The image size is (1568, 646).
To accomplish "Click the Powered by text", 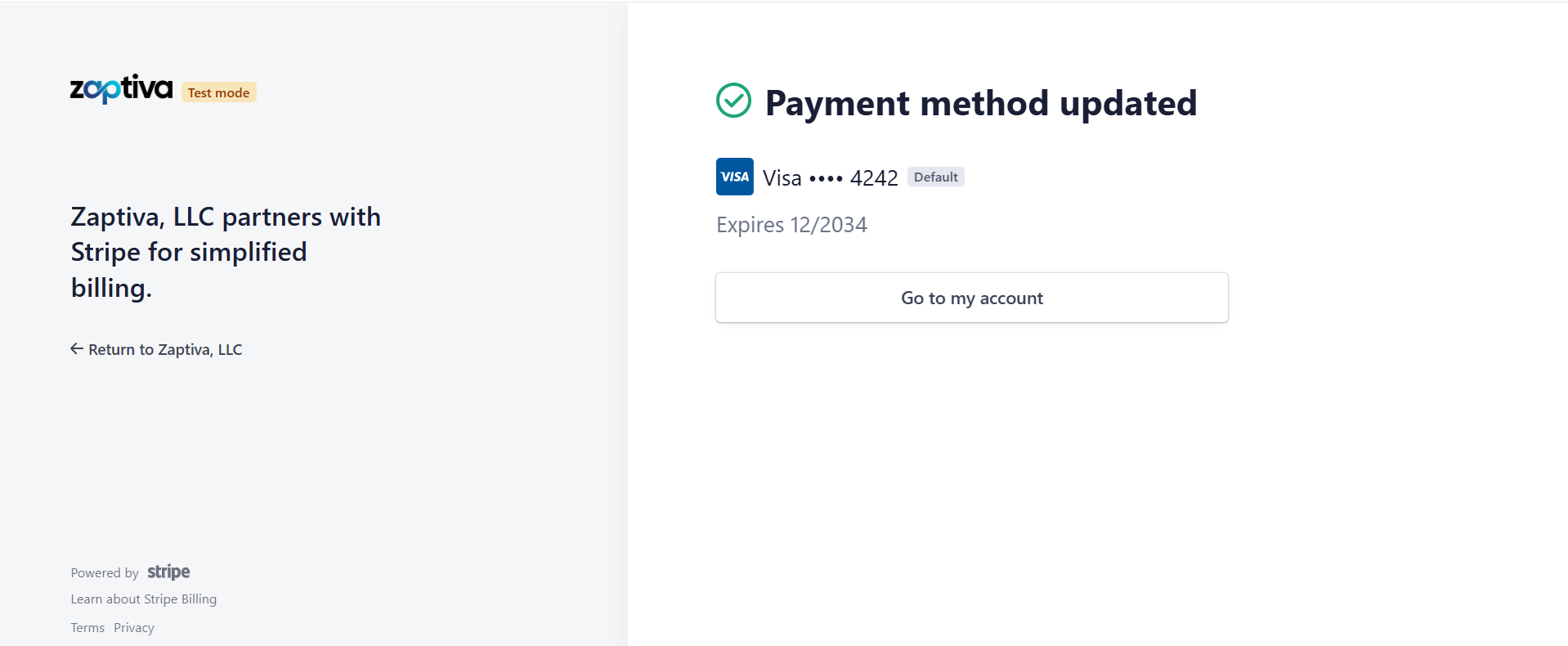I will pos(105,573).
